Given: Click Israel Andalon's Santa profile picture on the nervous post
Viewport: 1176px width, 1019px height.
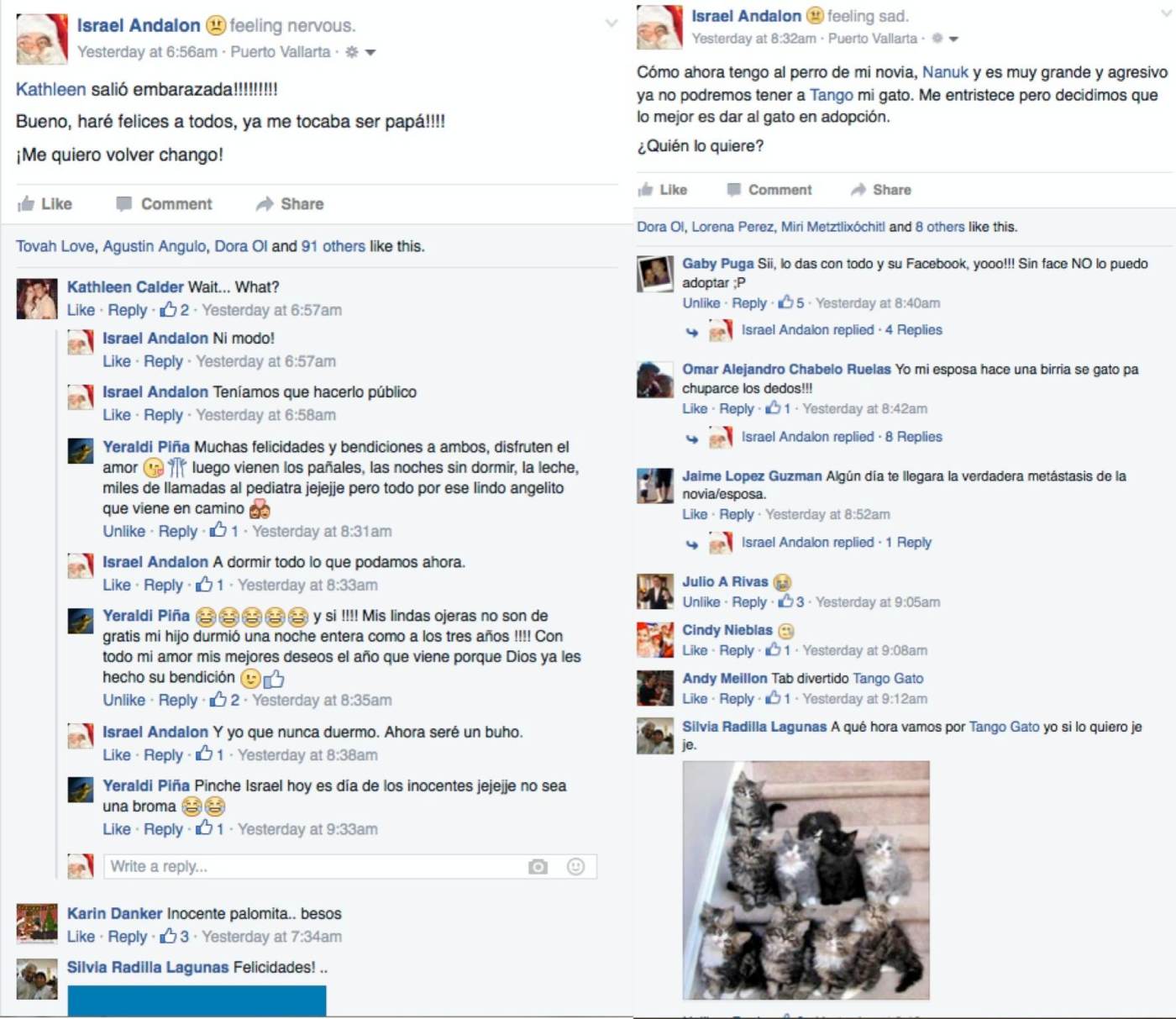Looking at the screenshot, I should [42, 39].
